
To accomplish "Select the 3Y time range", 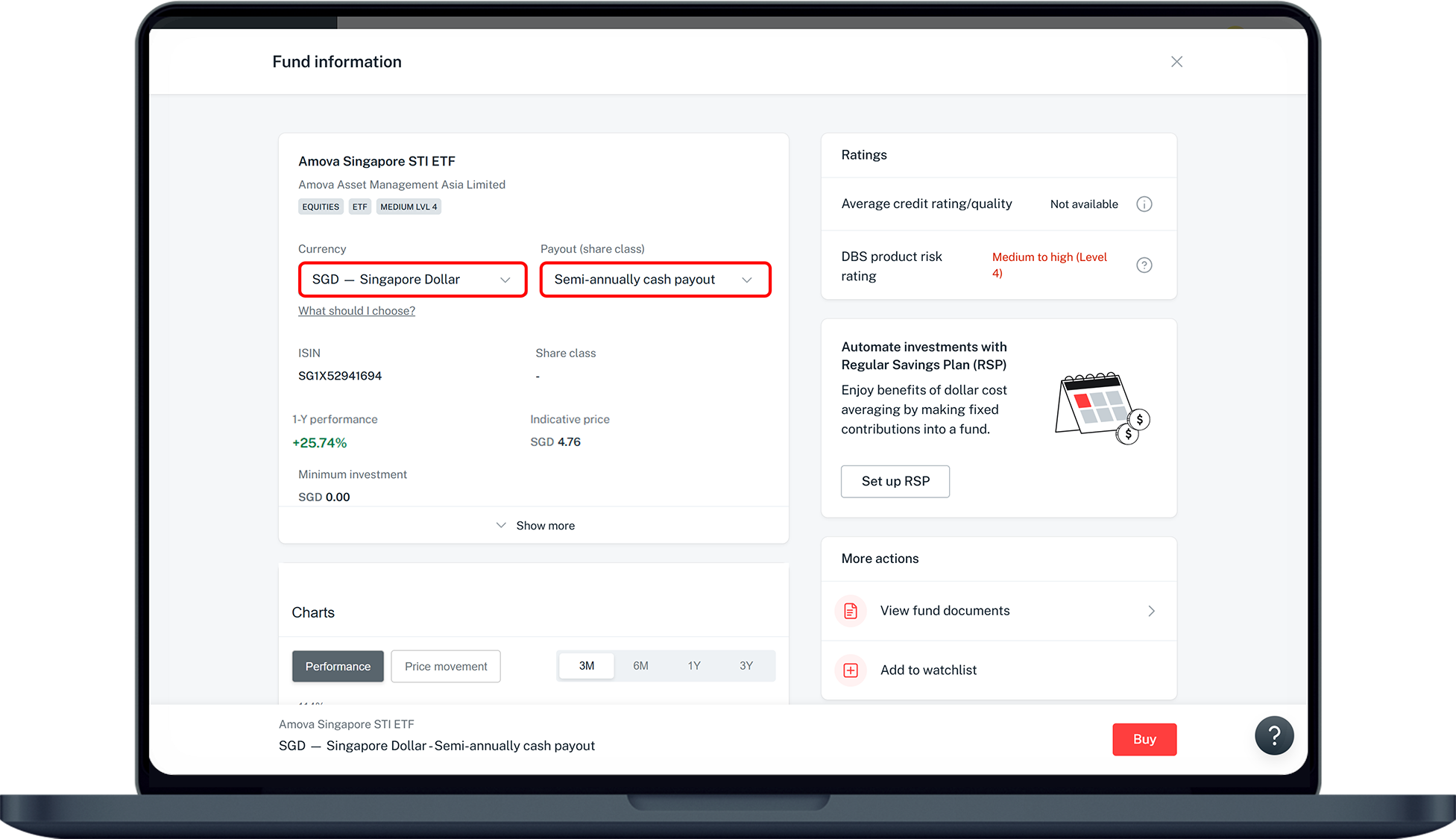I will 746,666.
